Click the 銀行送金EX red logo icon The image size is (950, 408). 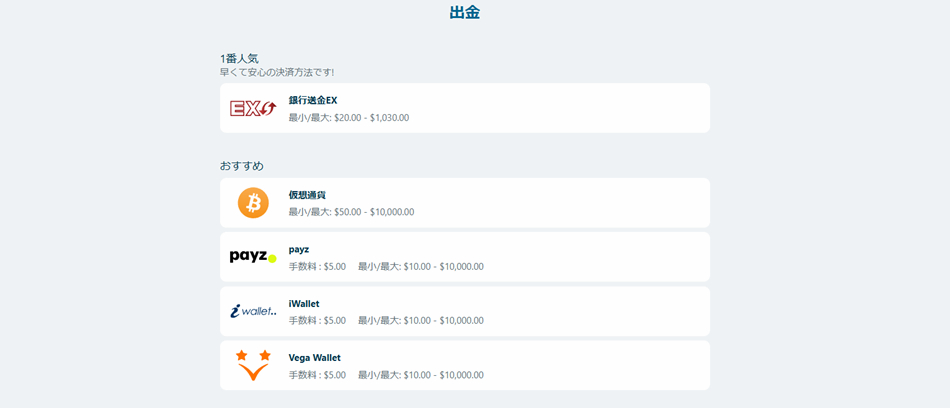tap(253, 108)
